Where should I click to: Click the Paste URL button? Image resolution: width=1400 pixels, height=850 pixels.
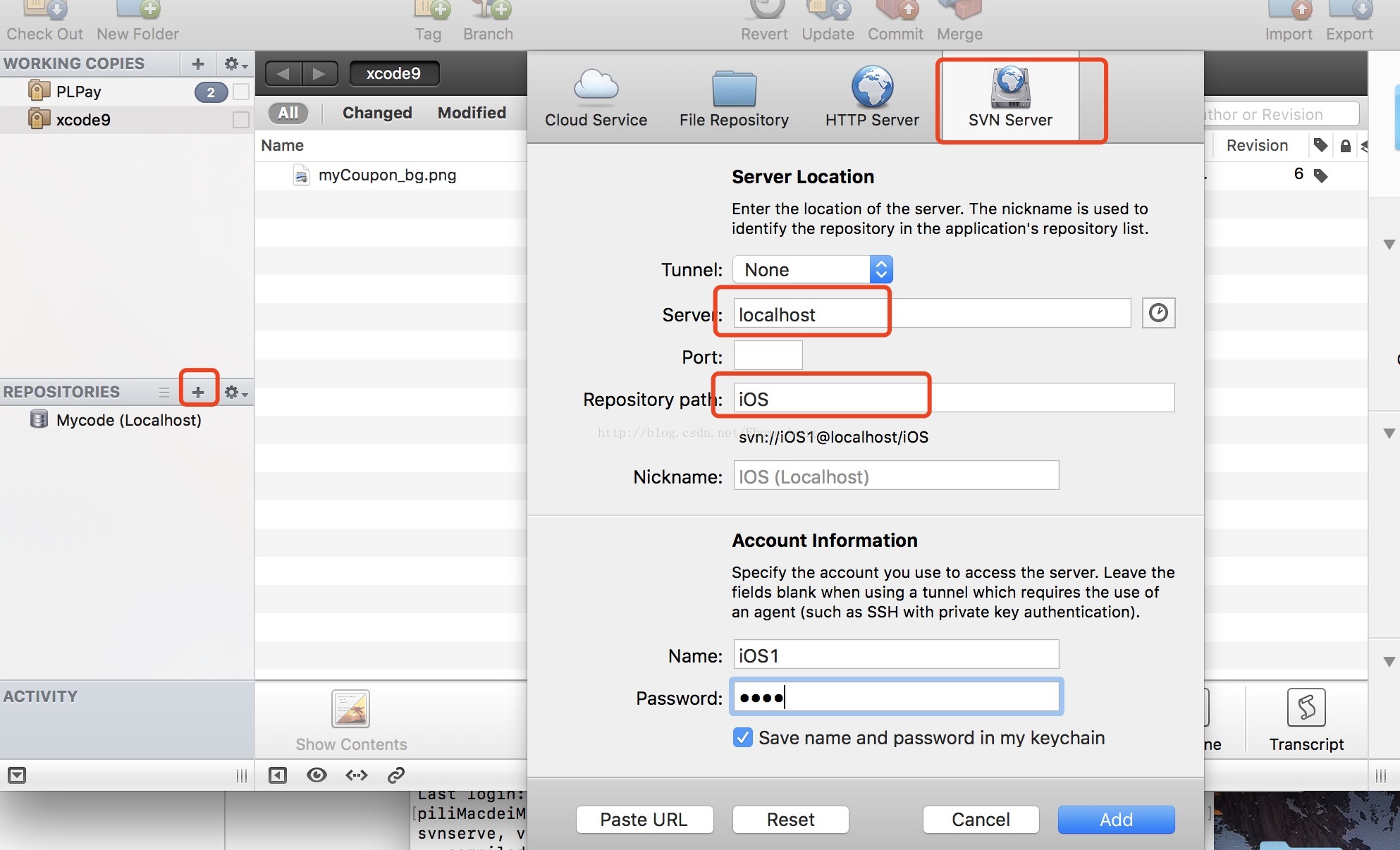[x=644, y=820]
